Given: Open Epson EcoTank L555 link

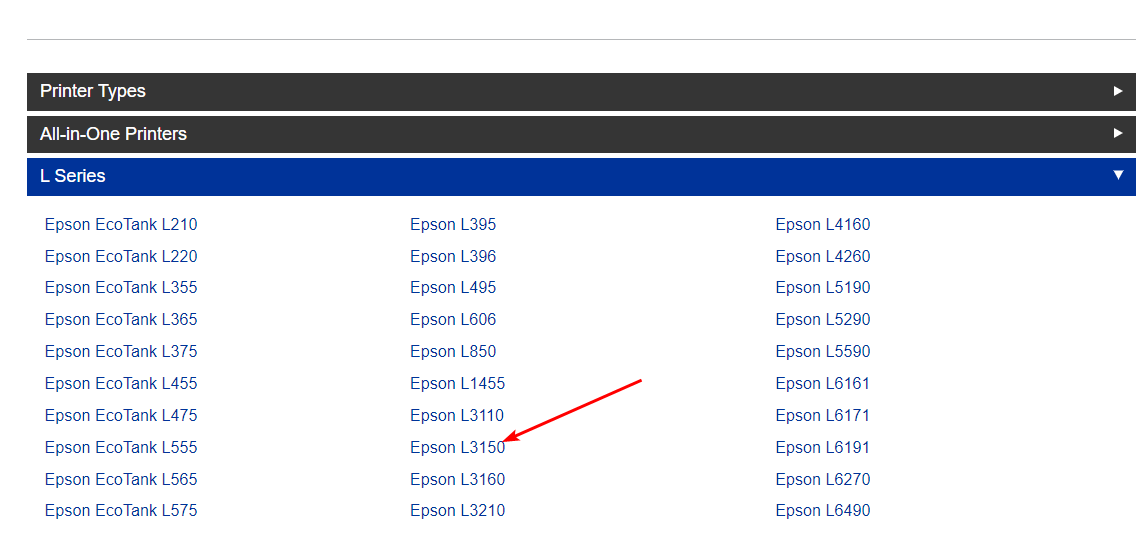Looking at the screenshot, I should 121,448.
